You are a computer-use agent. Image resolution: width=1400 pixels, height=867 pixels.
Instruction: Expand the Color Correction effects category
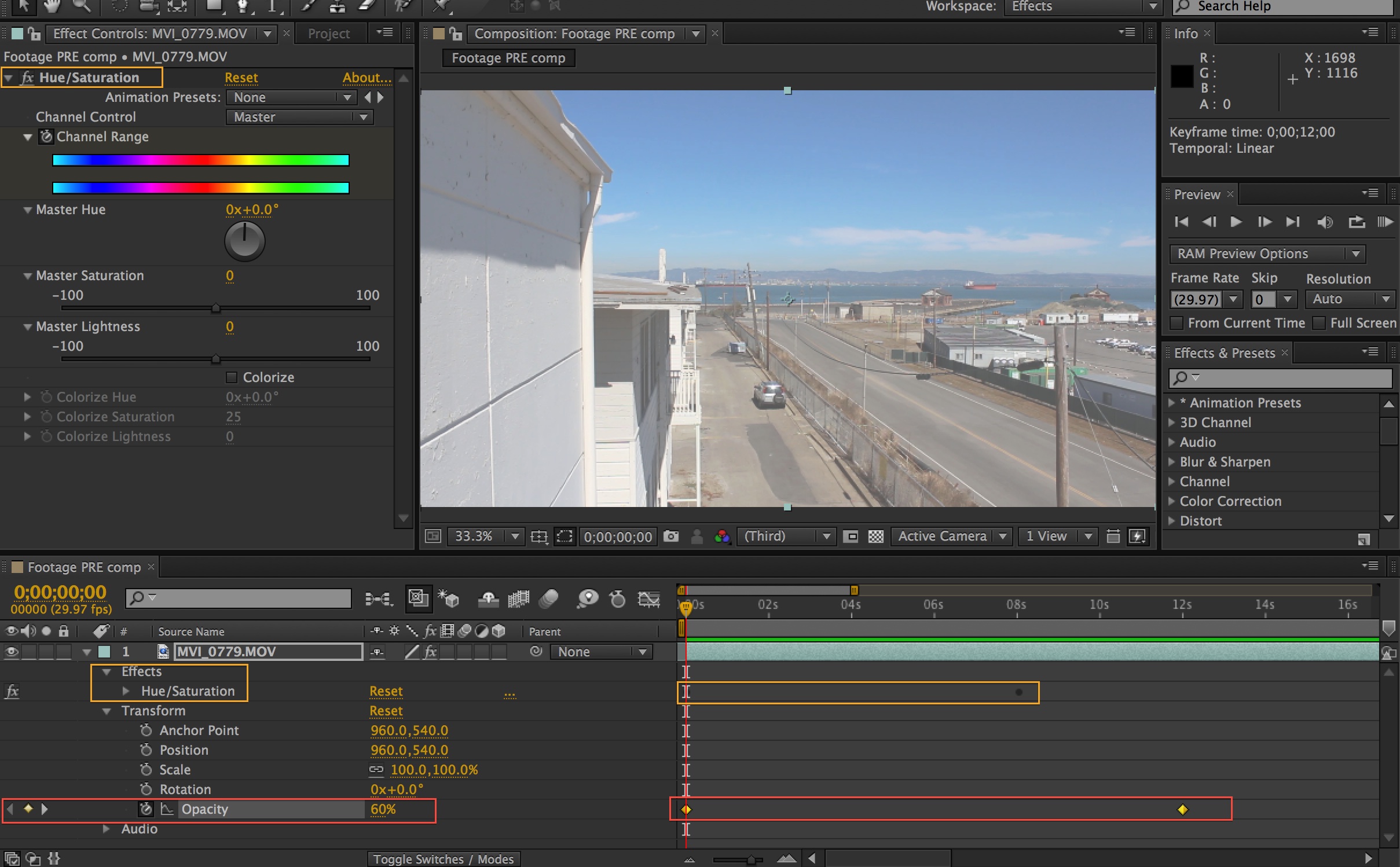(x=1171, y=501)
